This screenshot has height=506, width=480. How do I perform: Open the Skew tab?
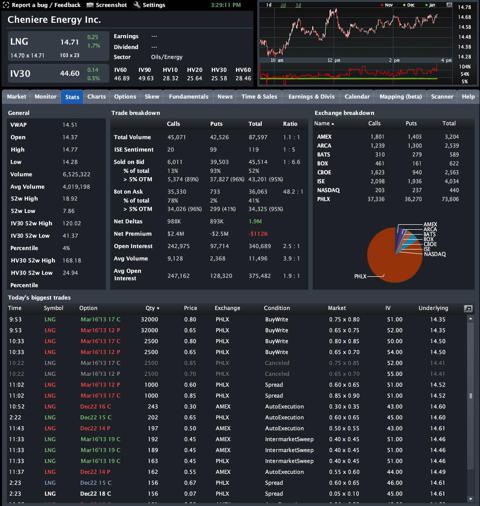coord(152,97)
